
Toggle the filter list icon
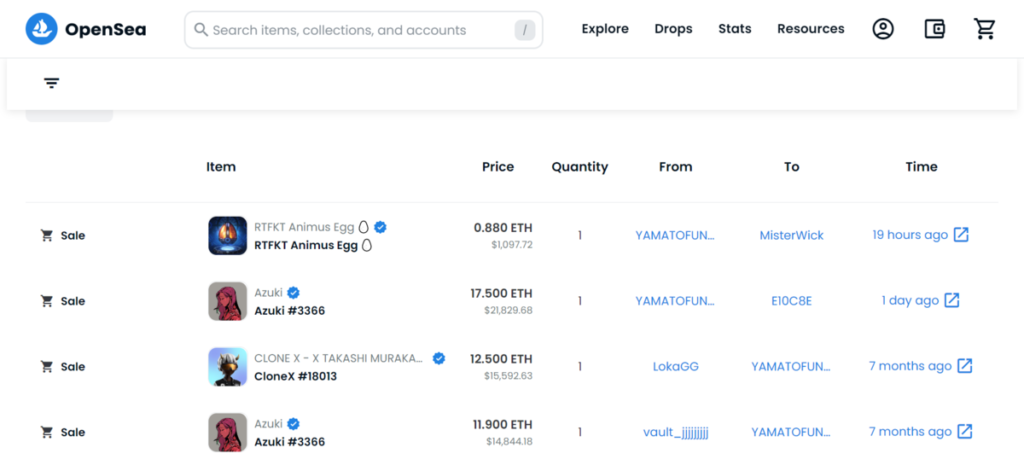[x=52, y=83]
